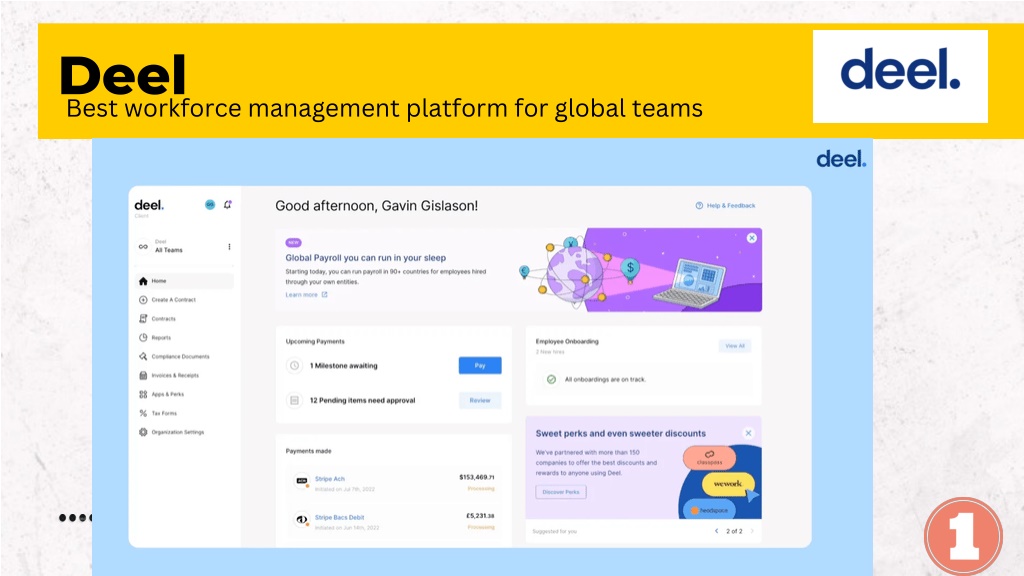Image resolution: width=1024 pixels, height=576 pixels.
Task: Go to next suggestion arrow
Action: pos(752,531)
